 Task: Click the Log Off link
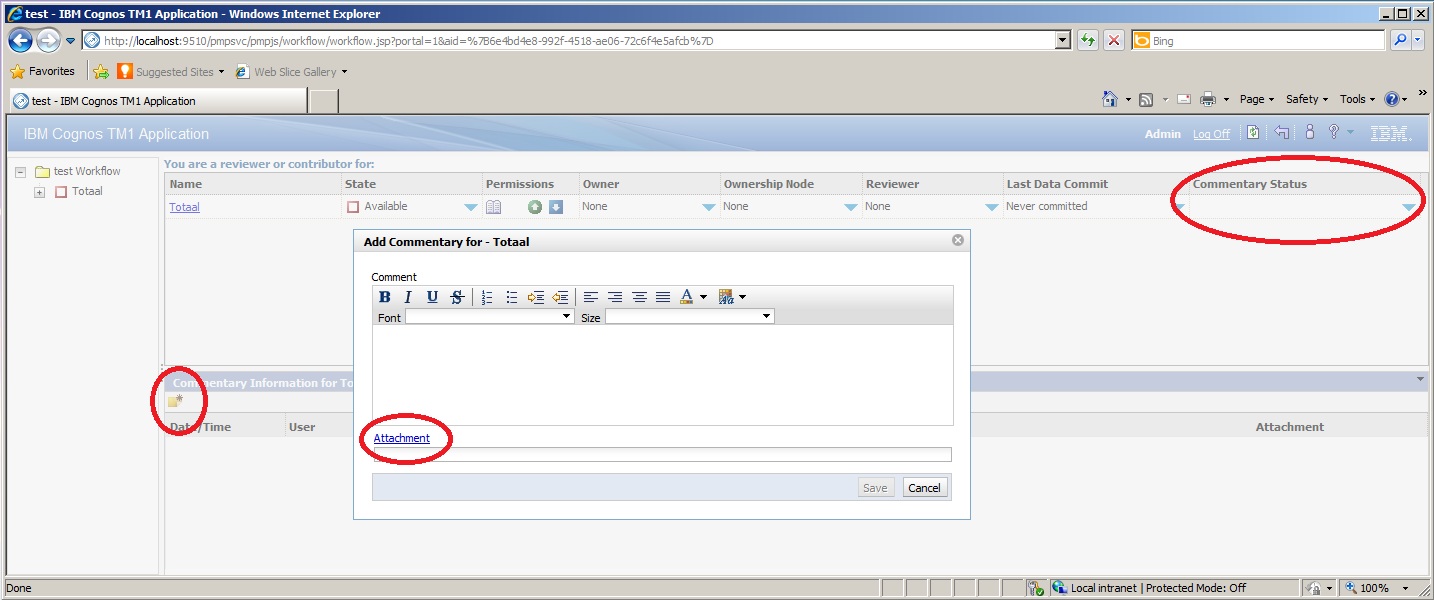tap(1211, 134)
